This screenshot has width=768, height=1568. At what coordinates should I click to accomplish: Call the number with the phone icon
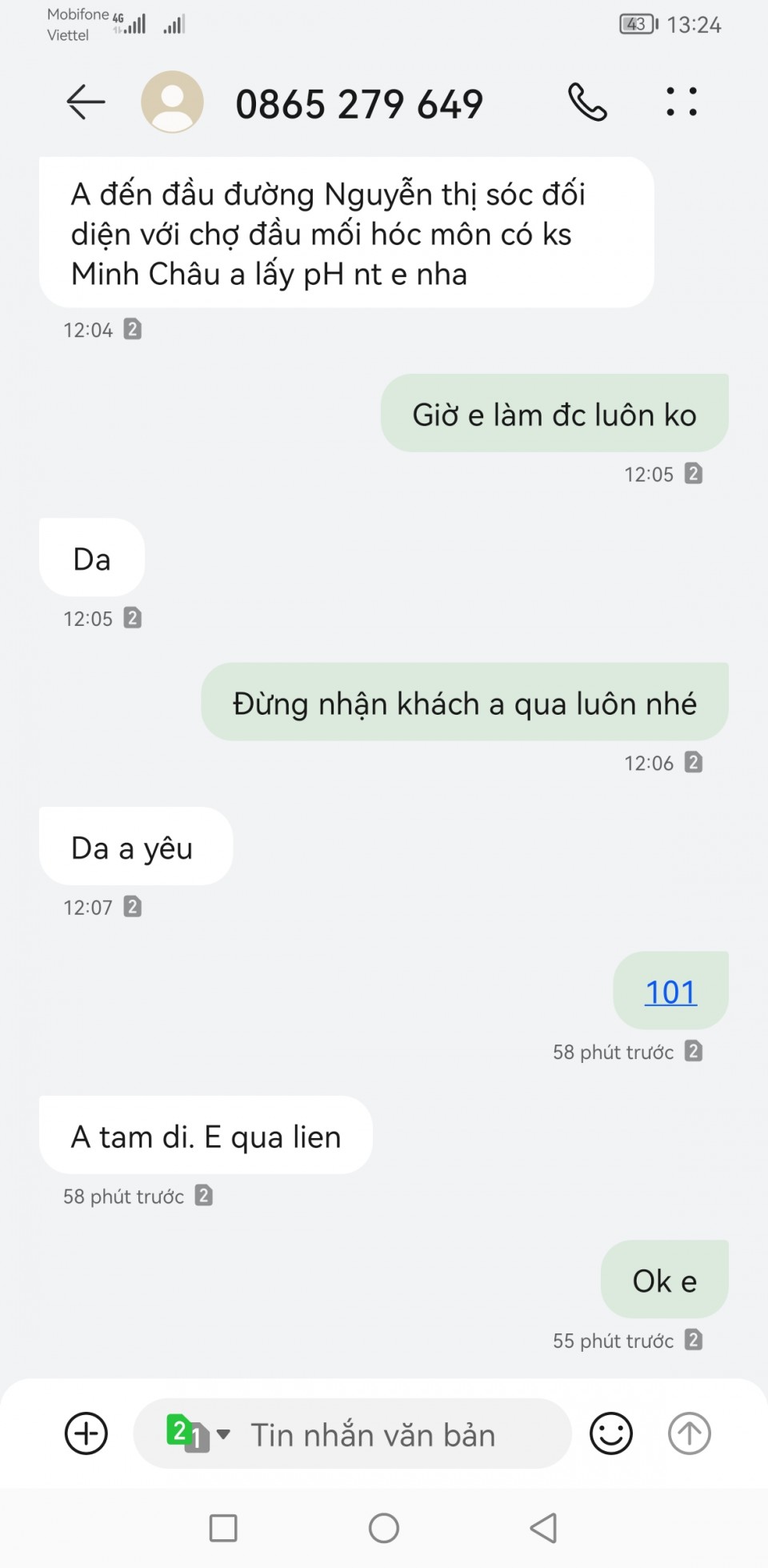(x=588, y=102)
